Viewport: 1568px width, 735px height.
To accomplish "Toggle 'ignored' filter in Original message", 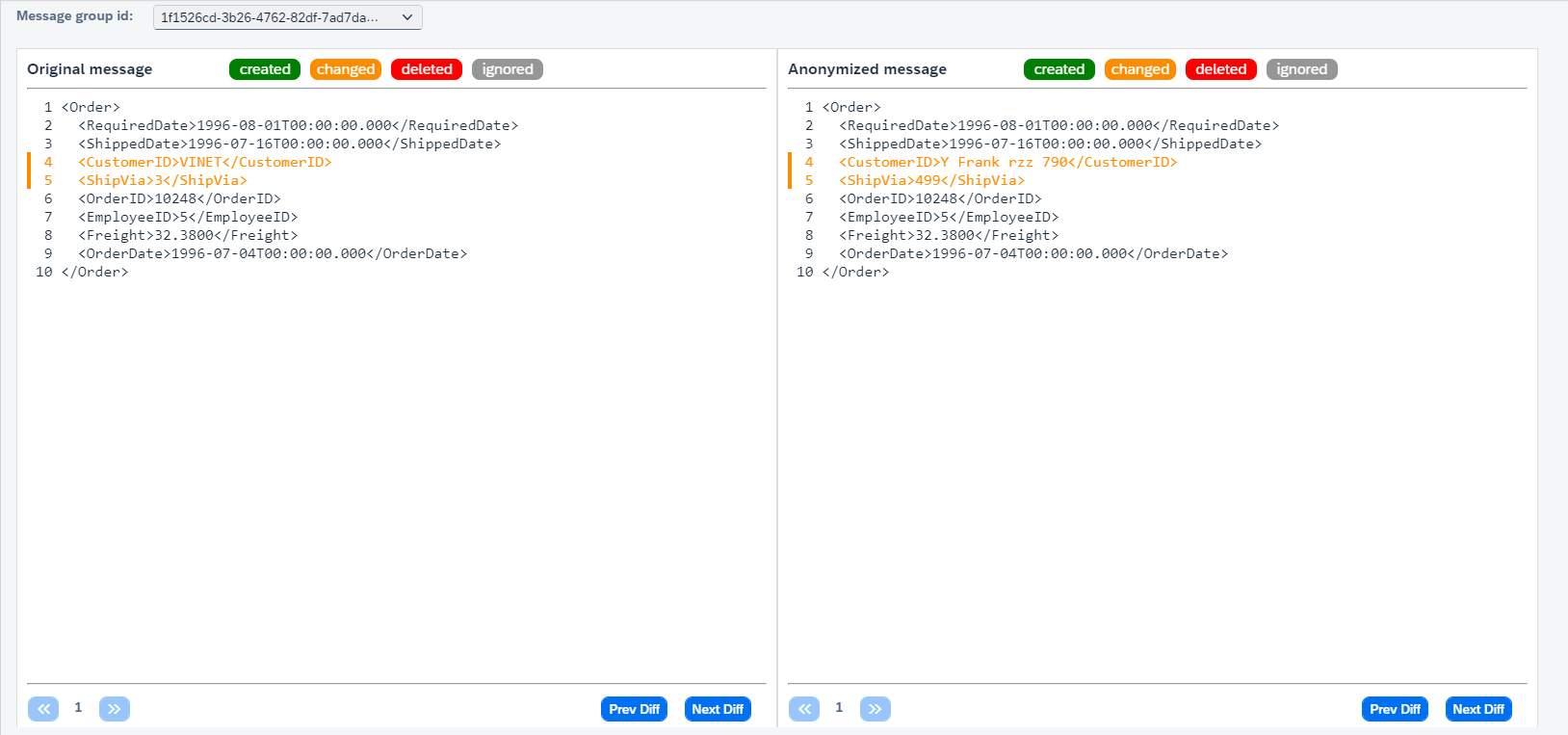I will coord(508,69).
